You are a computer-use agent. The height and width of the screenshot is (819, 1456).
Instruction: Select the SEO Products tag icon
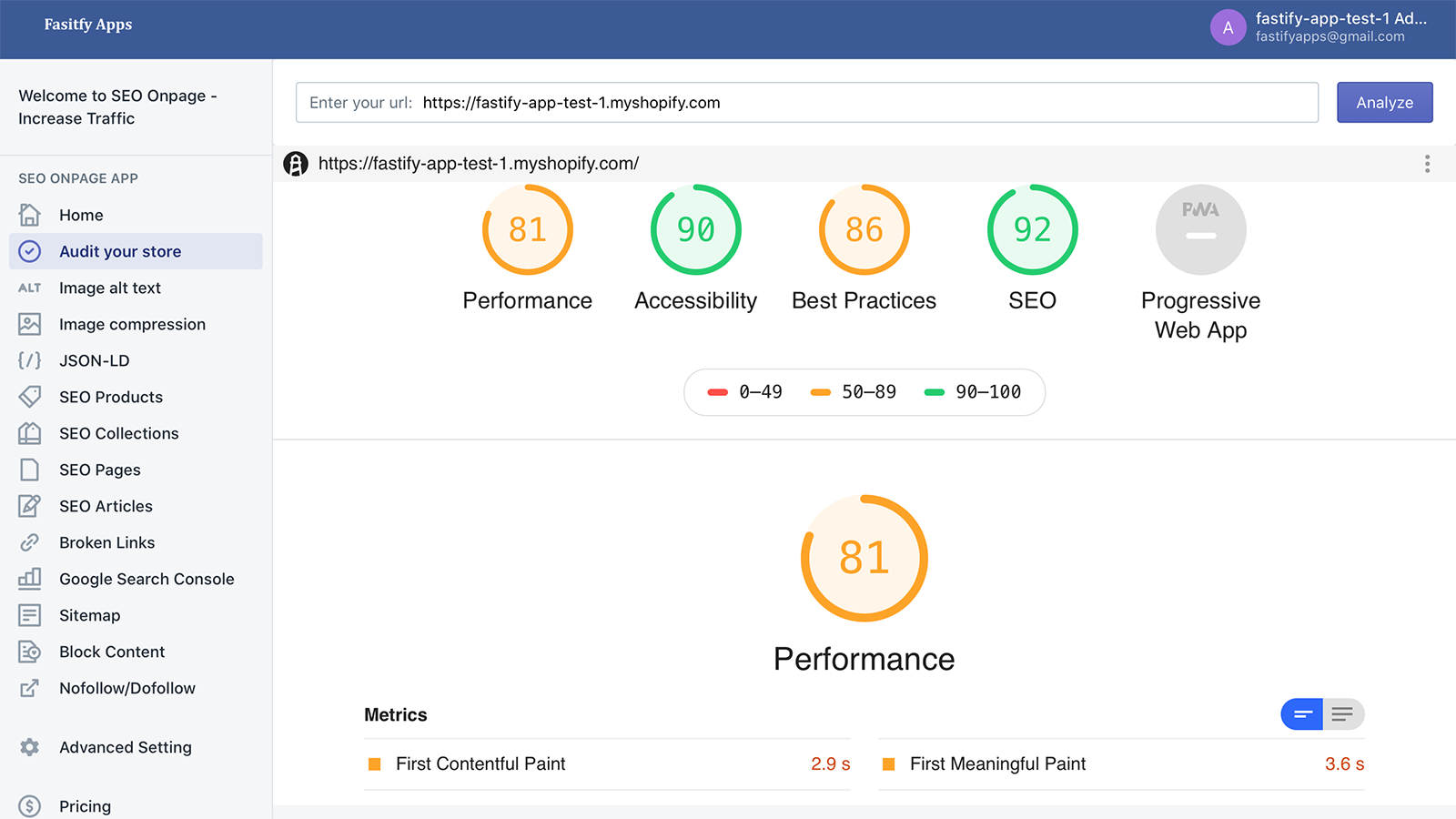(30, 397)
